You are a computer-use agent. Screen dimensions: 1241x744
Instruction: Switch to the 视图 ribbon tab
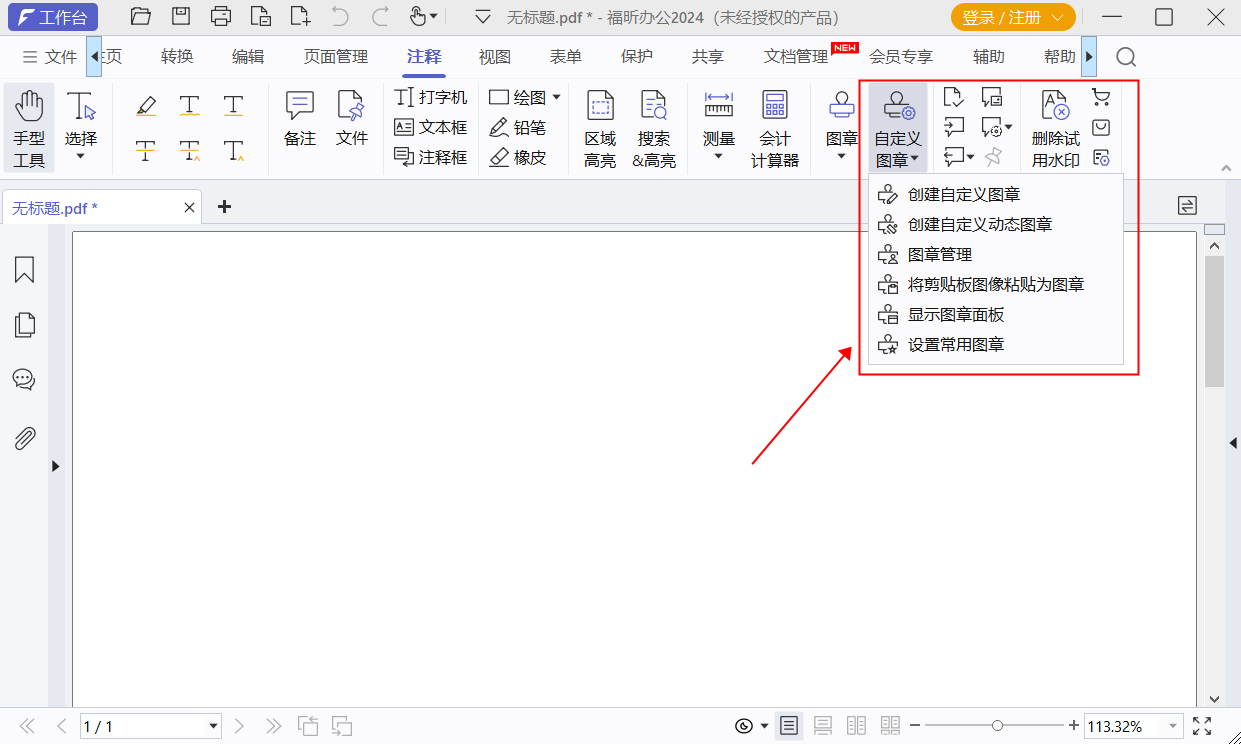click(494, 57)
